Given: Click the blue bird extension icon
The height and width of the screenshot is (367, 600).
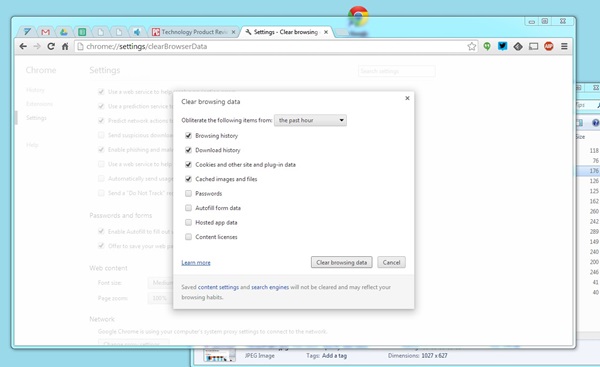Looking at the screenshot, I should point(502,46).
